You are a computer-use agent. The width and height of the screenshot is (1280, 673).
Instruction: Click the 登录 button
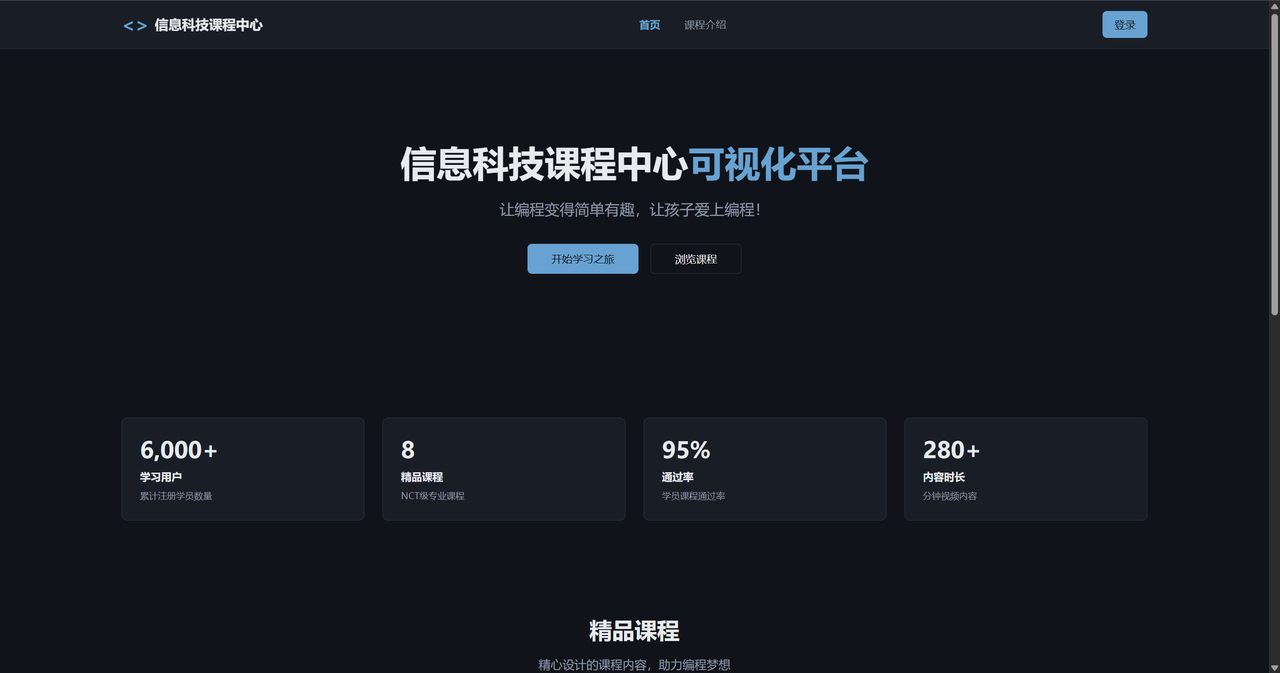[1124, 24]
